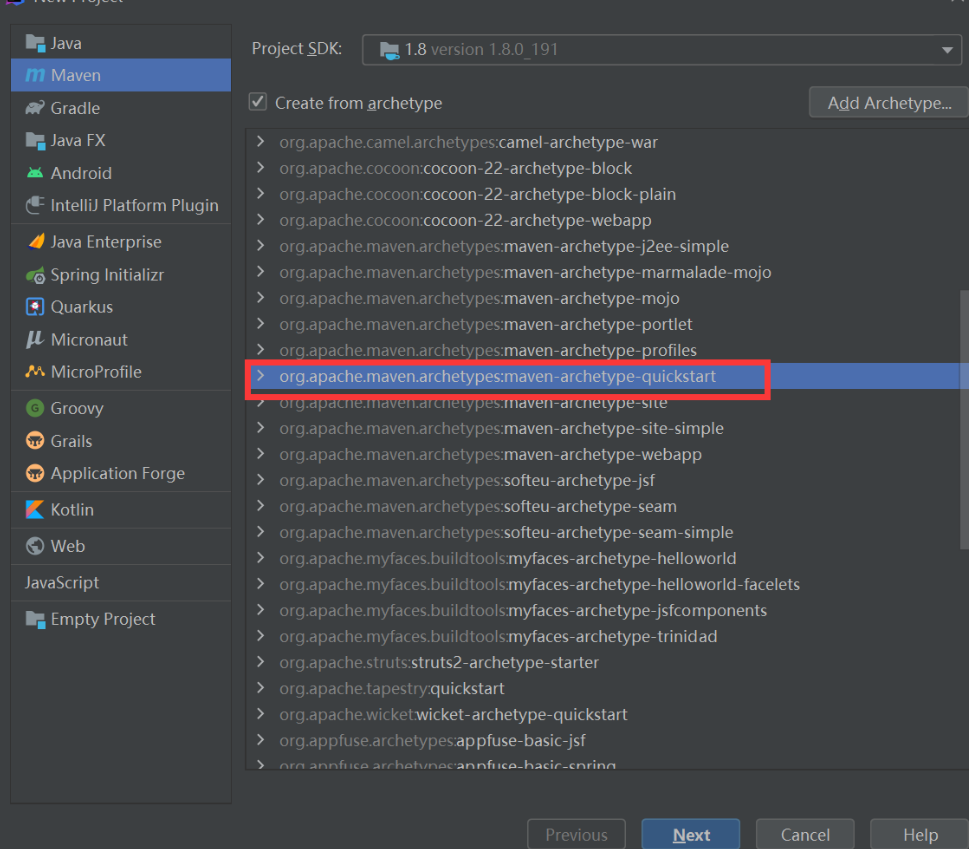
Task: Expand struts2-archetype-starter node
Action: tap(261, 662)
